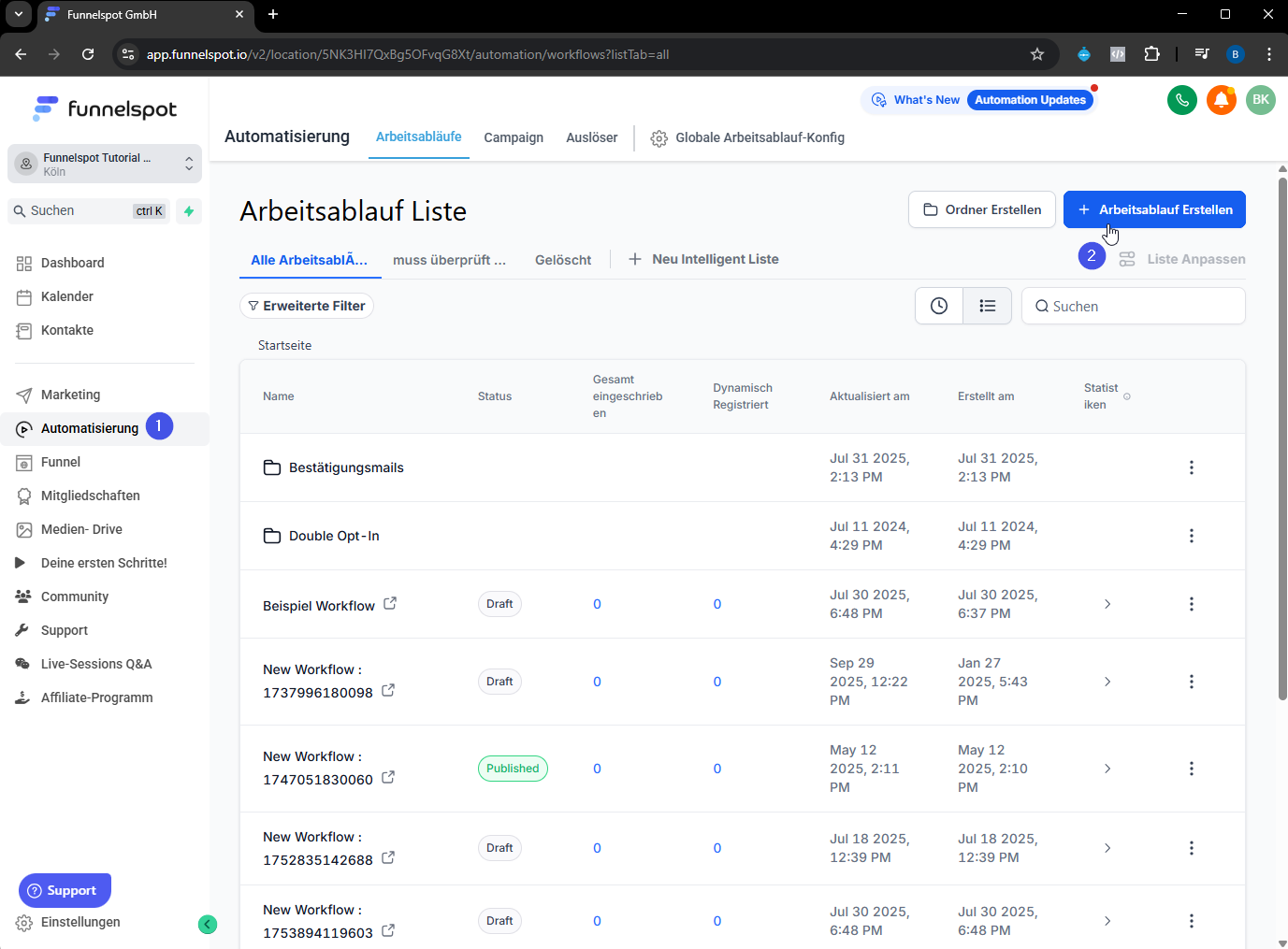
Task: Click the green lightning quick actions icon
Action: click(189, 211)
